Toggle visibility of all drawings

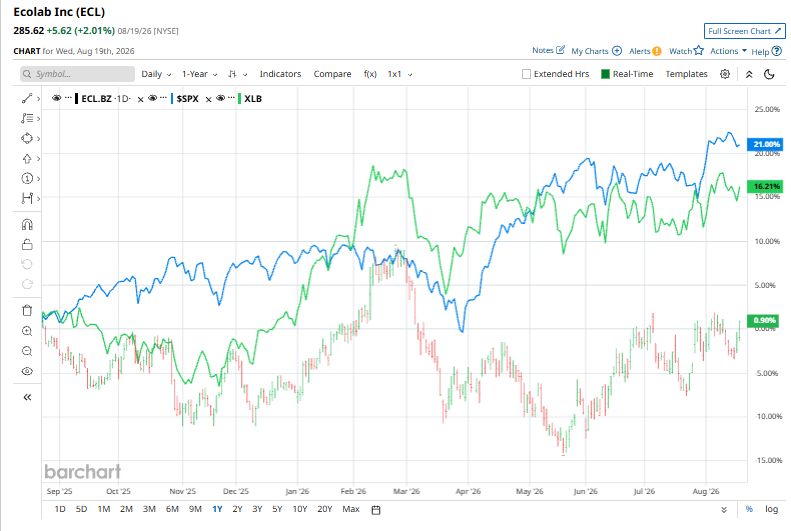point(27,371)
